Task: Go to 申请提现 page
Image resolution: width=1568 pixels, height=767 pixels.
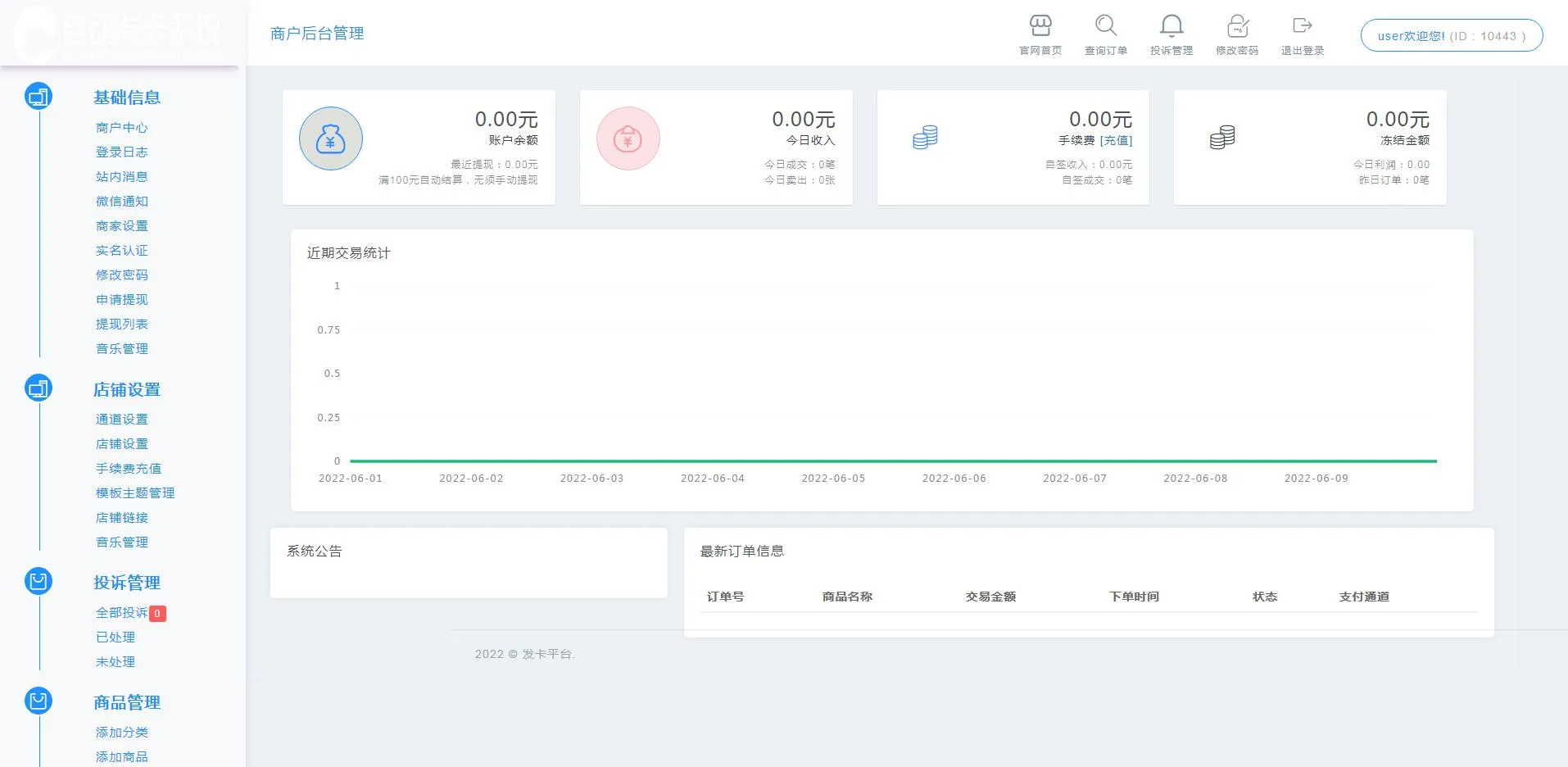Action: point(122,300)
